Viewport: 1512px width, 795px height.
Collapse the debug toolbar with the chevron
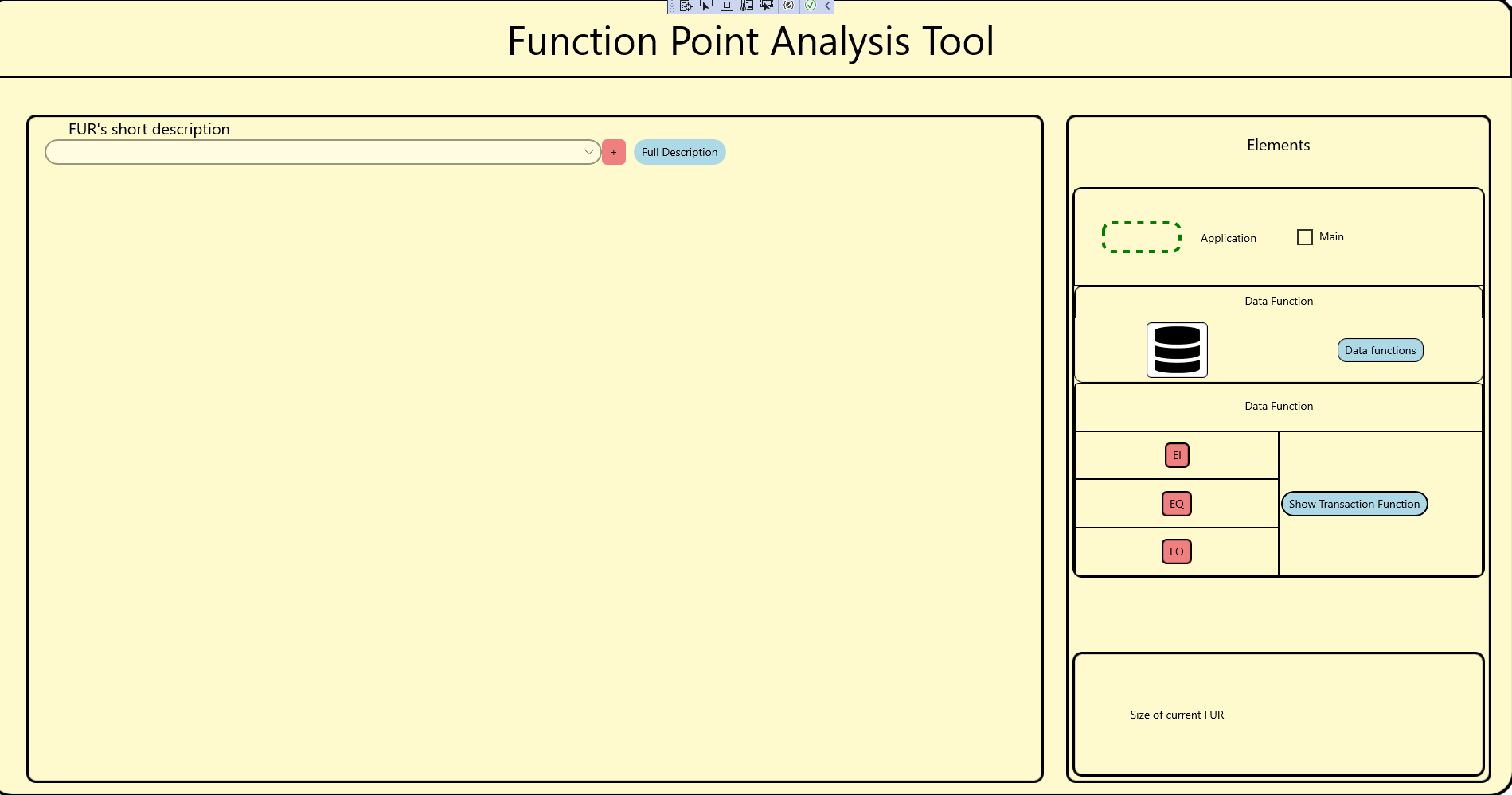click(x=828, y=6)
